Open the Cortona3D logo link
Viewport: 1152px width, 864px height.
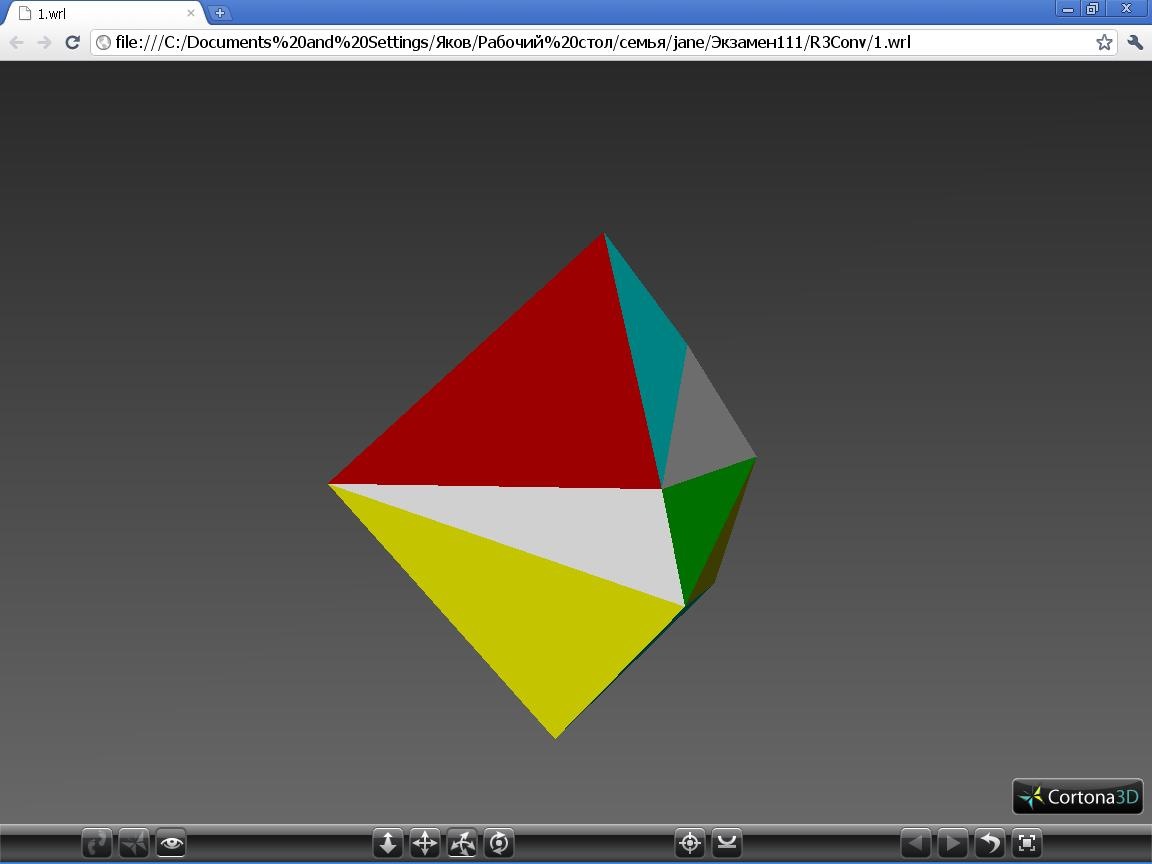[x=1077, y=797]
